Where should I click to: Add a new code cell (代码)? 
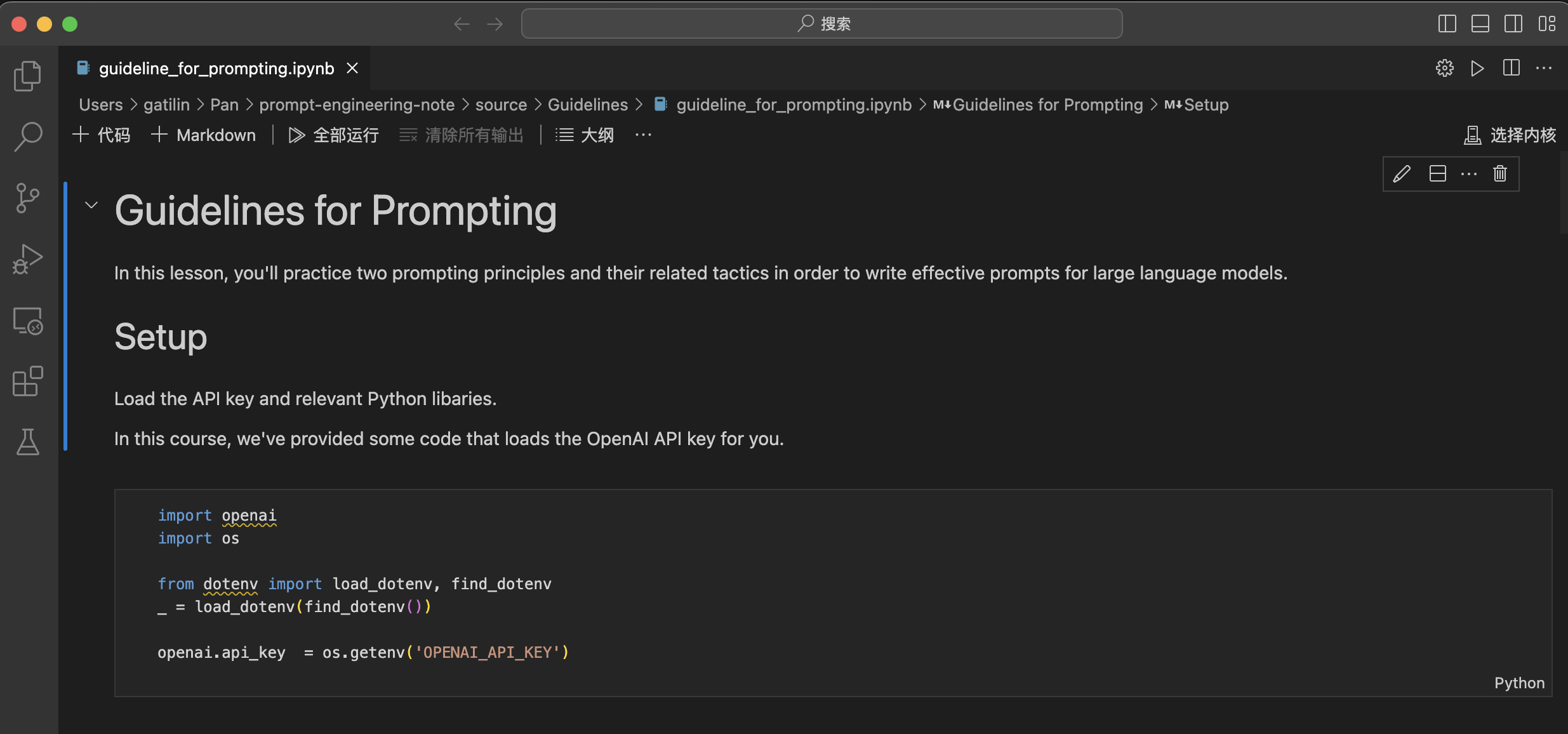pyautogui.click(x=101, y=135)
